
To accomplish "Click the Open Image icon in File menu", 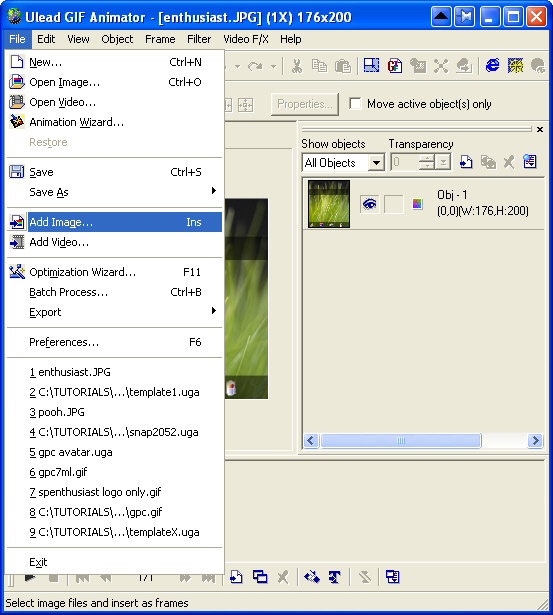I will point(16,82).
